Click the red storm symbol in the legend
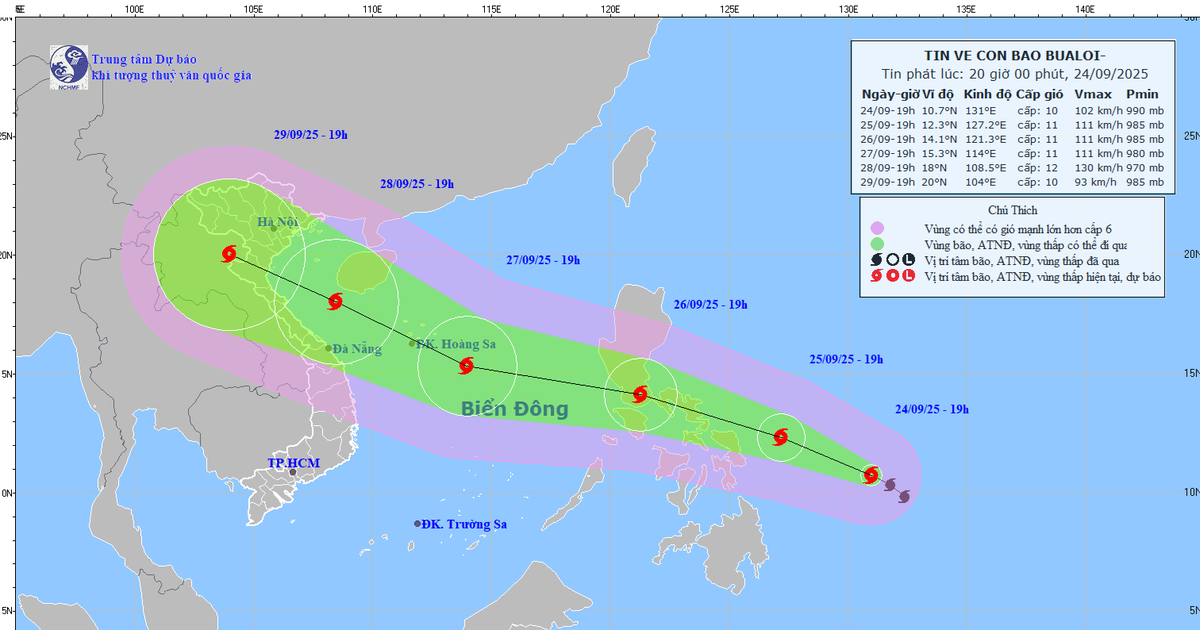The width and height of the screenshot is (1200, 630). tap(877, 276)
